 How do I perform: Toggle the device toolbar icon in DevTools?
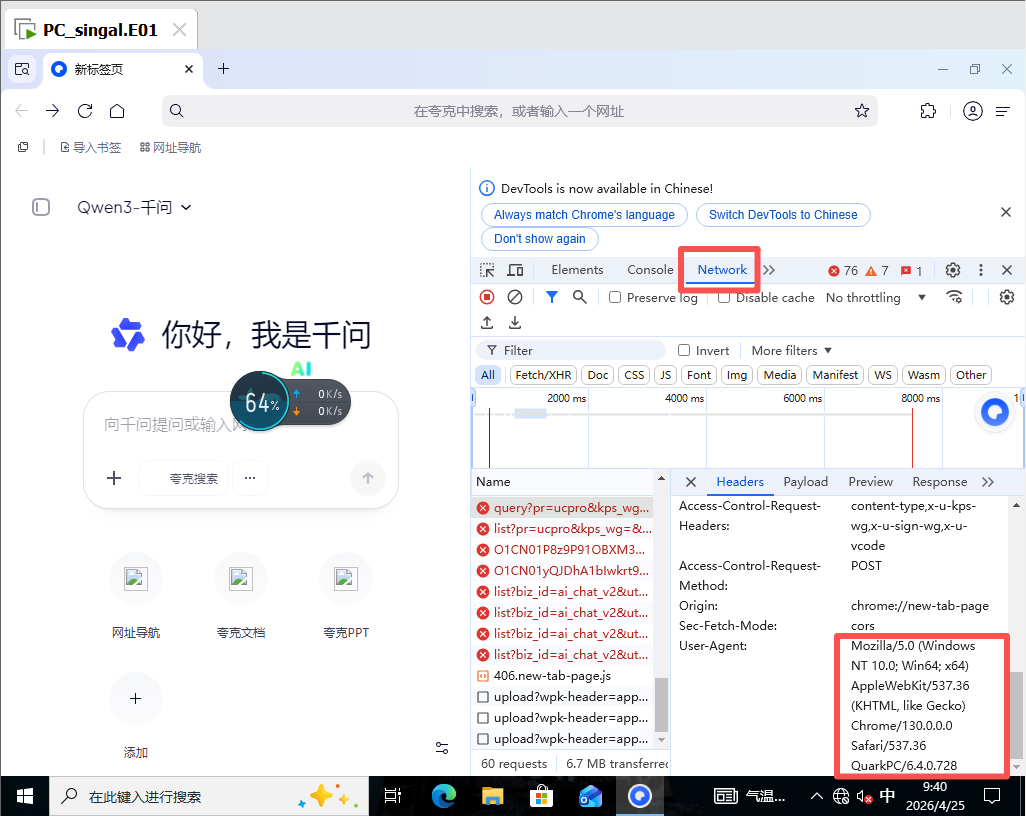(516, 270)
